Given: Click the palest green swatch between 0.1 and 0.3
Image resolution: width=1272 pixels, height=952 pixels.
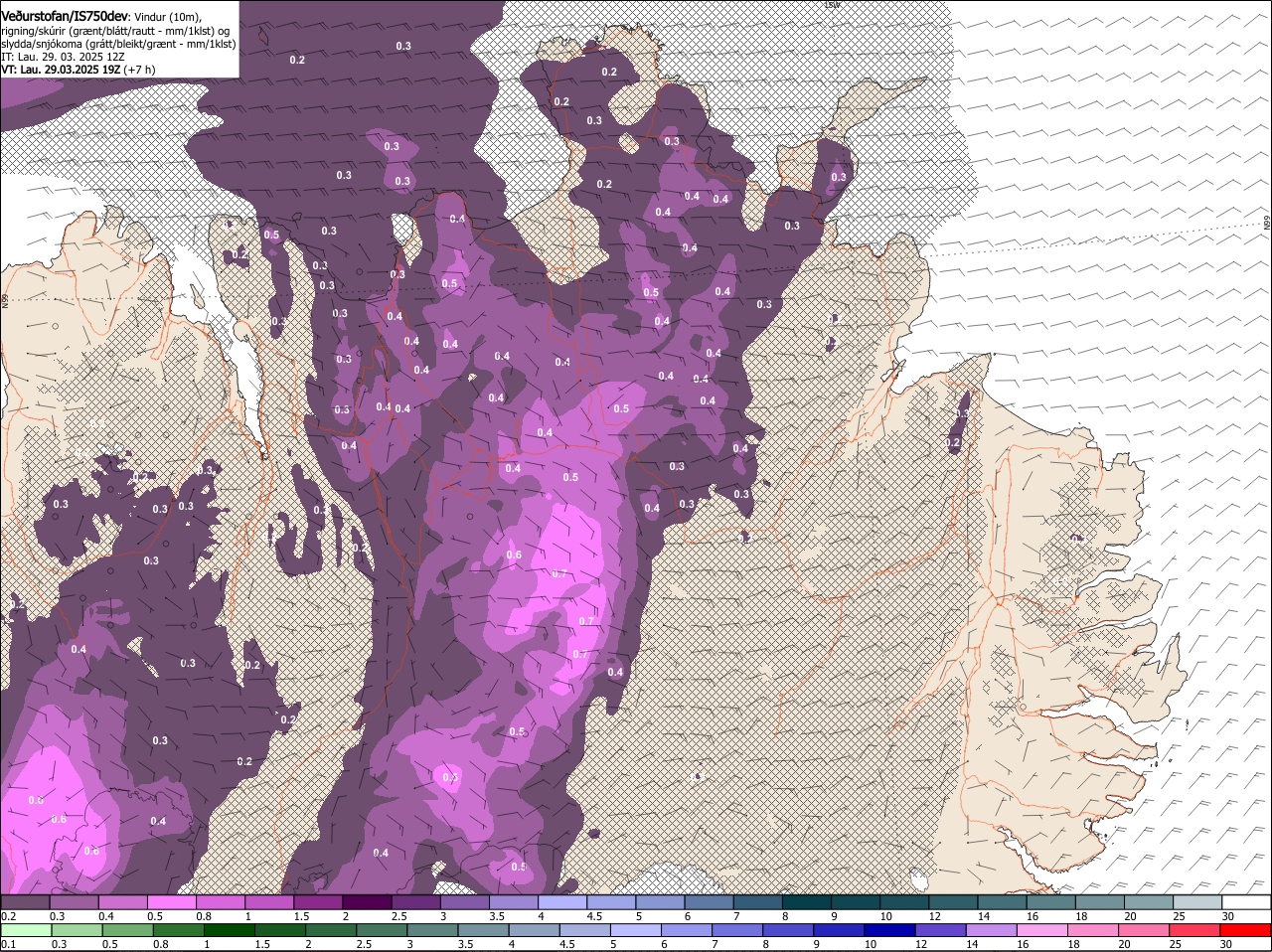Looking at the screenshot, I should tap(26, 930).
